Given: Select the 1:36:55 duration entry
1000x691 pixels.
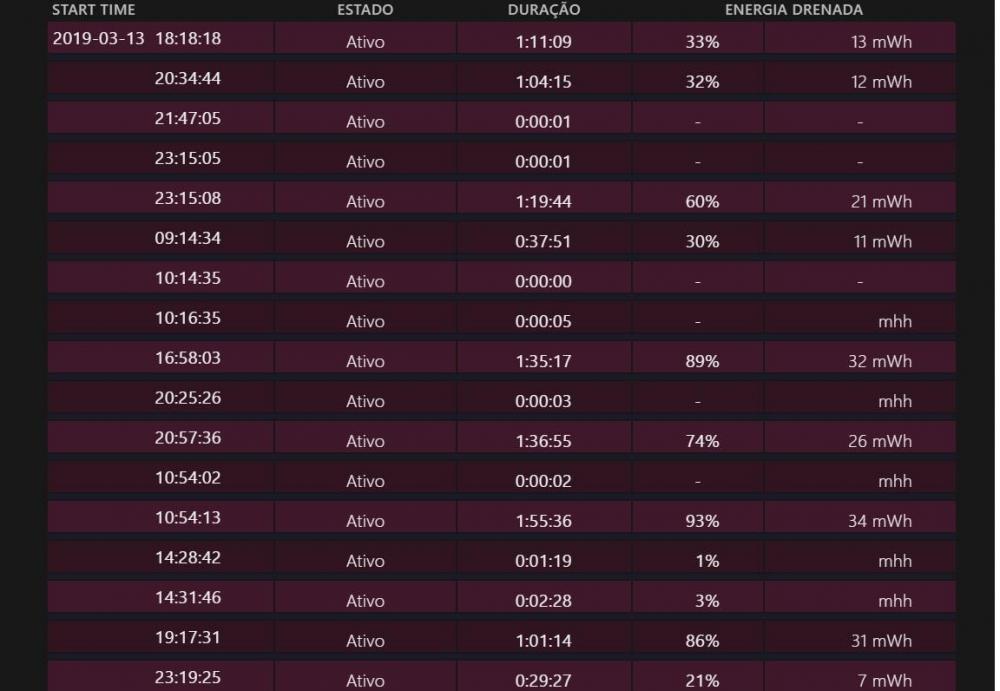Looking at the screenshot, I should pos(544,441).
